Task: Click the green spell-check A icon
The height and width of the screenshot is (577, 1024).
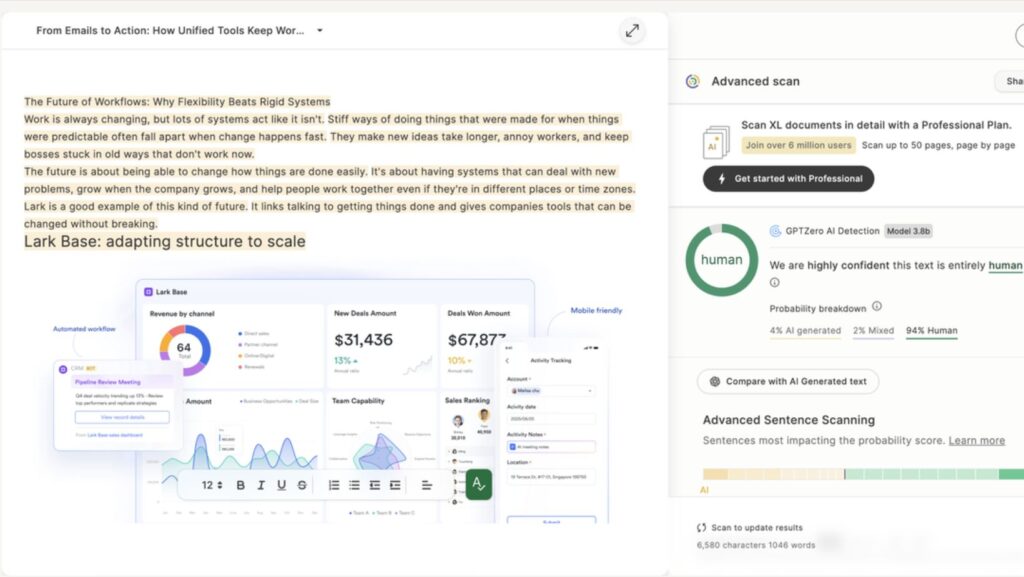Action: 479,484
